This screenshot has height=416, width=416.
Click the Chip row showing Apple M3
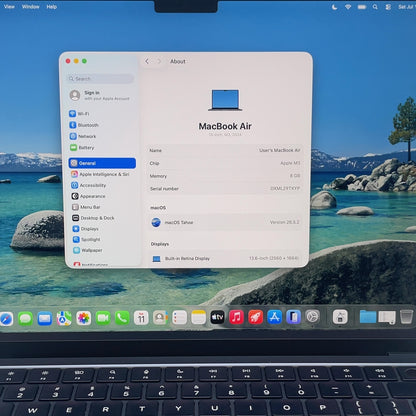click(225, 163)
